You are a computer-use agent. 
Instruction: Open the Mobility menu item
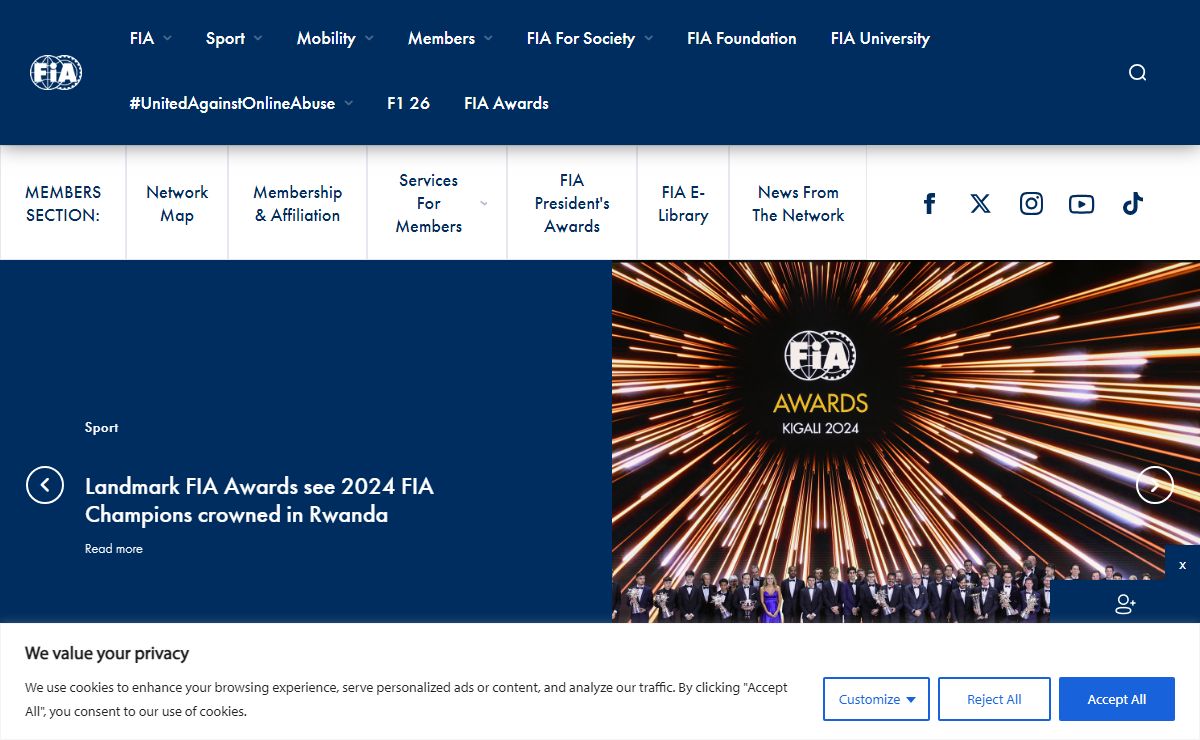point(326,38)
